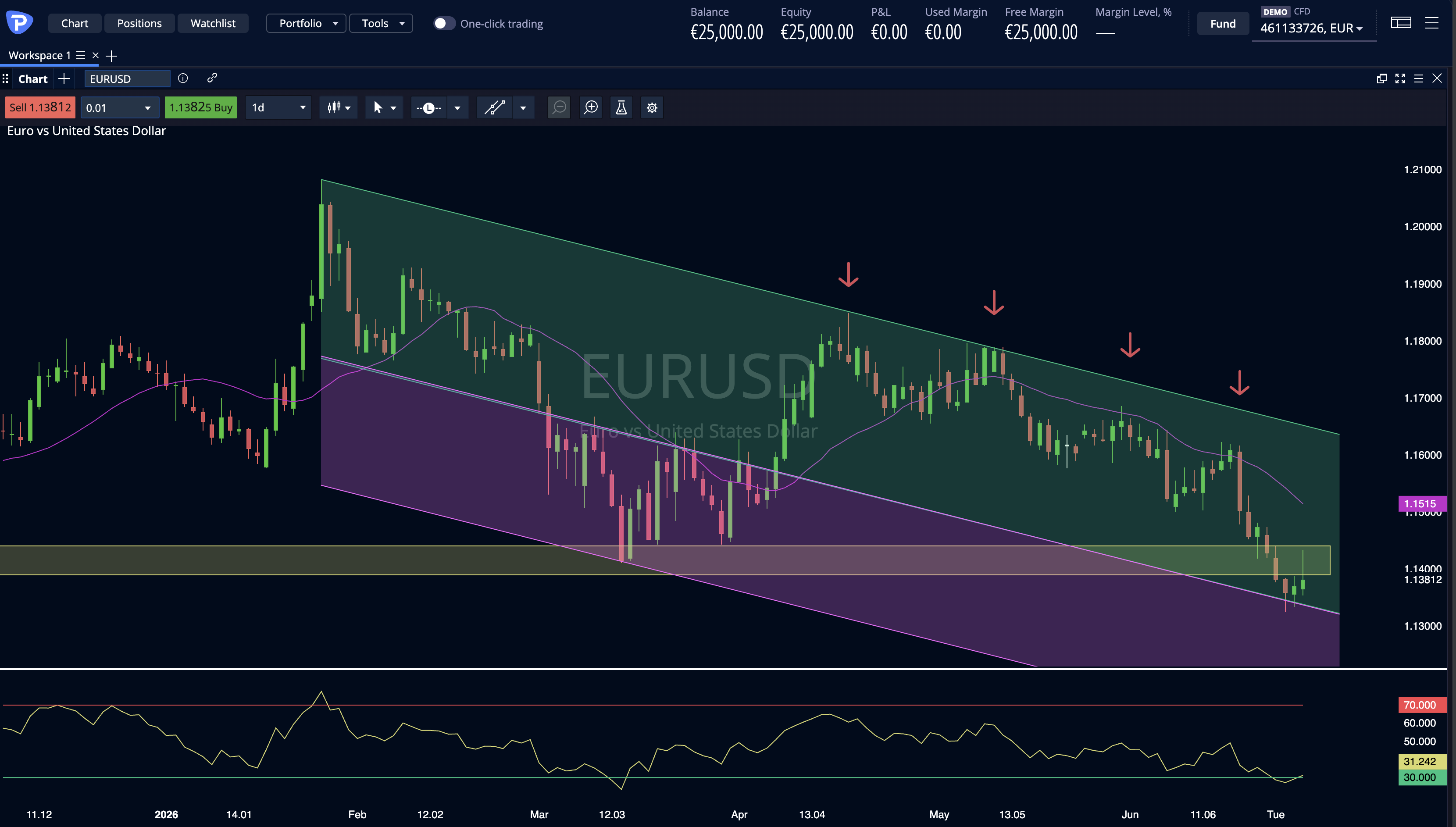
Task: Click RSI 70.000 level label
Action: (x=1422, y=705)
